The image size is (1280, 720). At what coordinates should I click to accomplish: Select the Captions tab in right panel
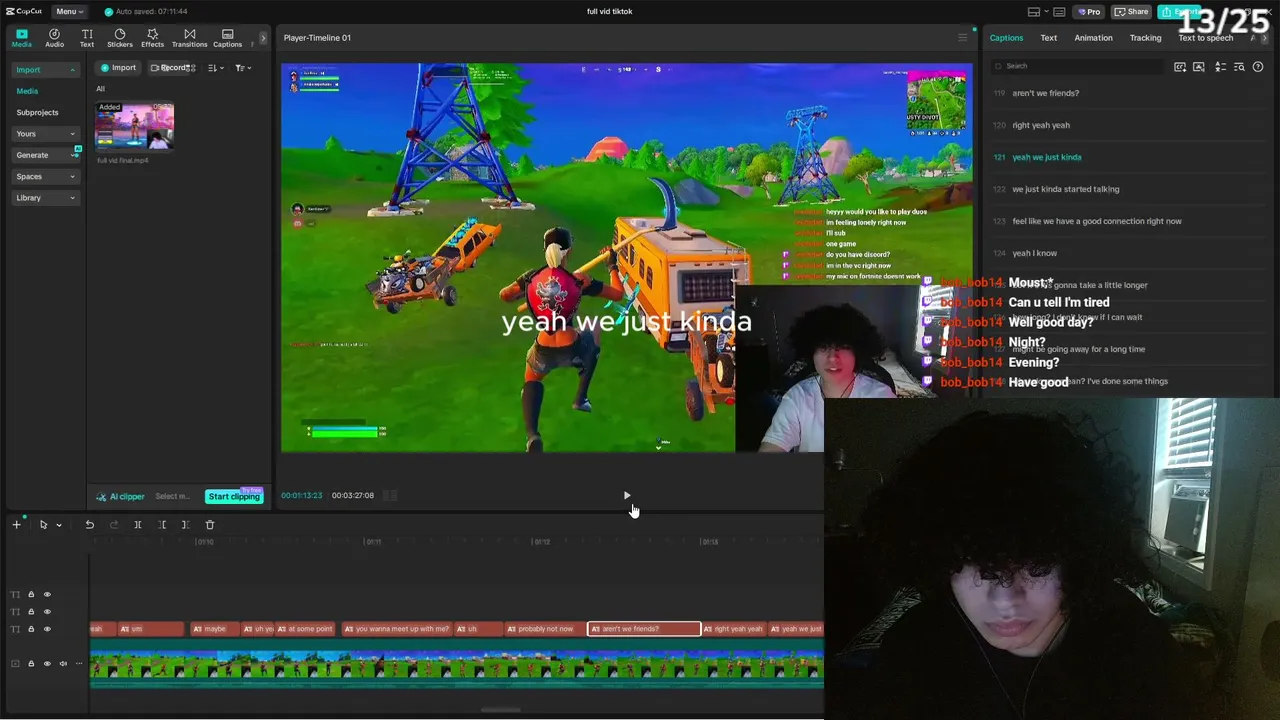1006,38
